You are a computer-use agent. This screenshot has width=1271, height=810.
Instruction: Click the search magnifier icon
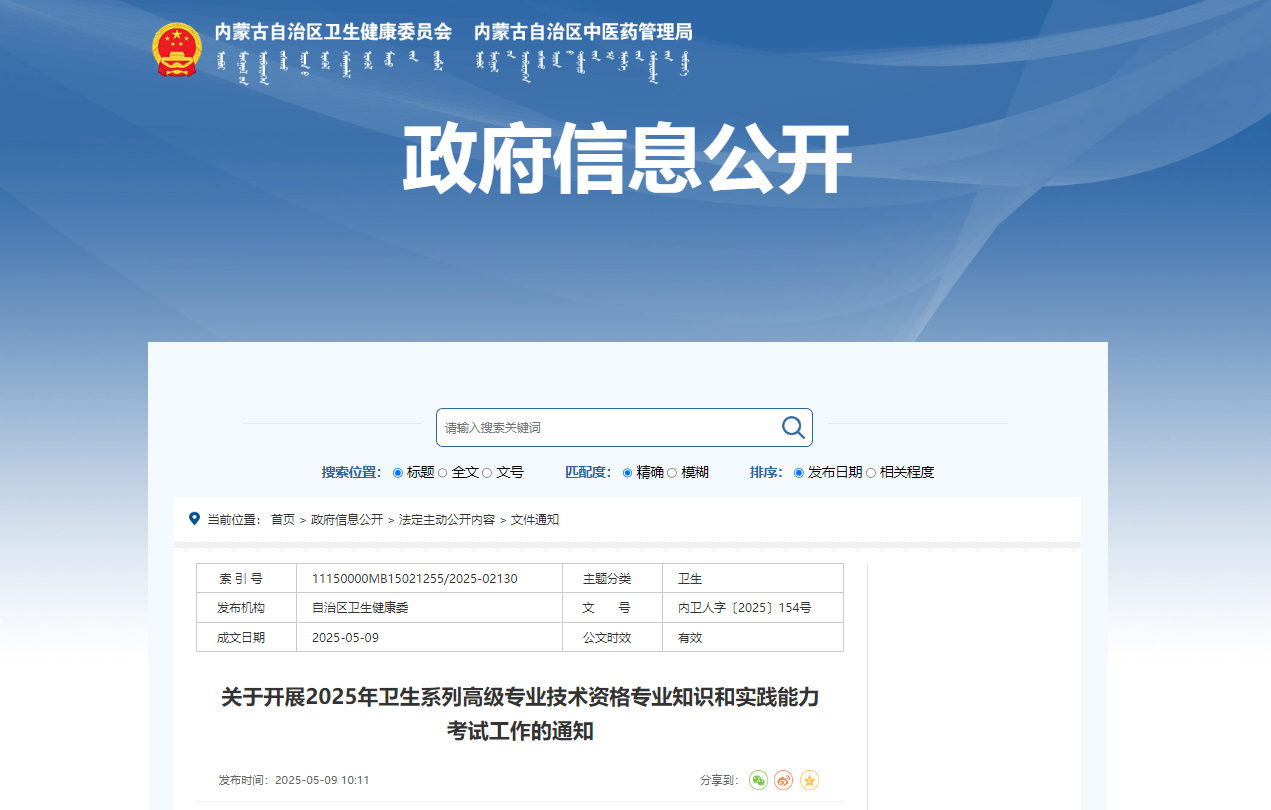tap(793, 427)
